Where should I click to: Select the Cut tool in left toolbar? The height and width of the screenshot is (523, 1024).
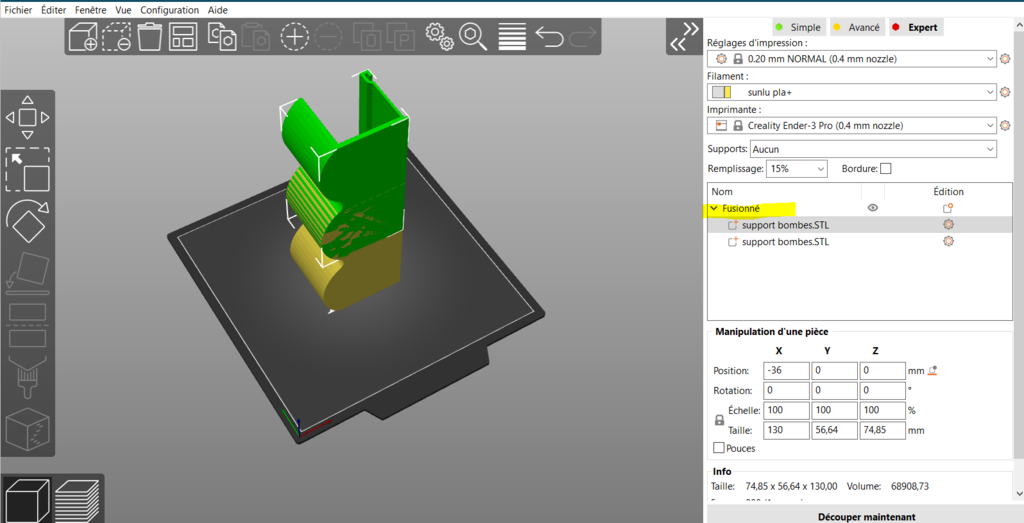(27, 325)
